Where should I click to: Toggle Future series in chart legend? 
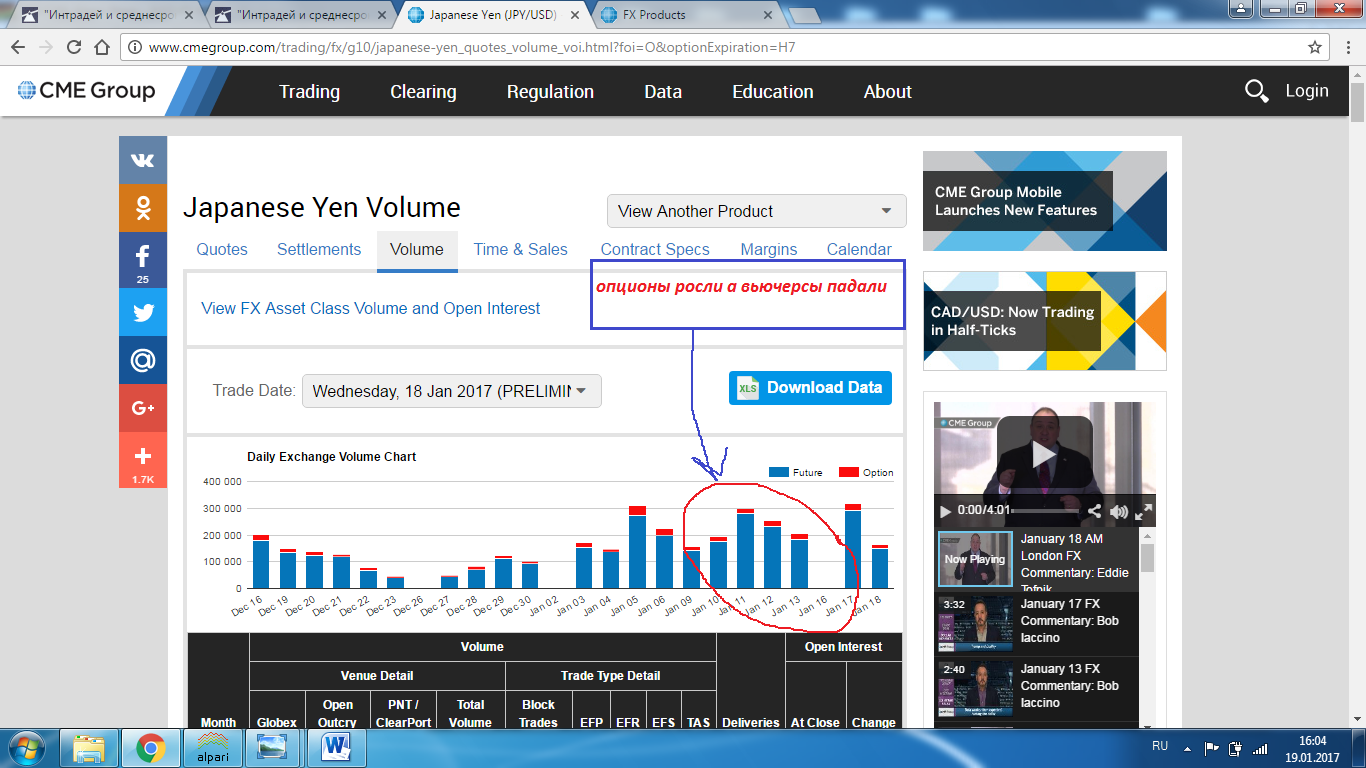click(796, 472)
